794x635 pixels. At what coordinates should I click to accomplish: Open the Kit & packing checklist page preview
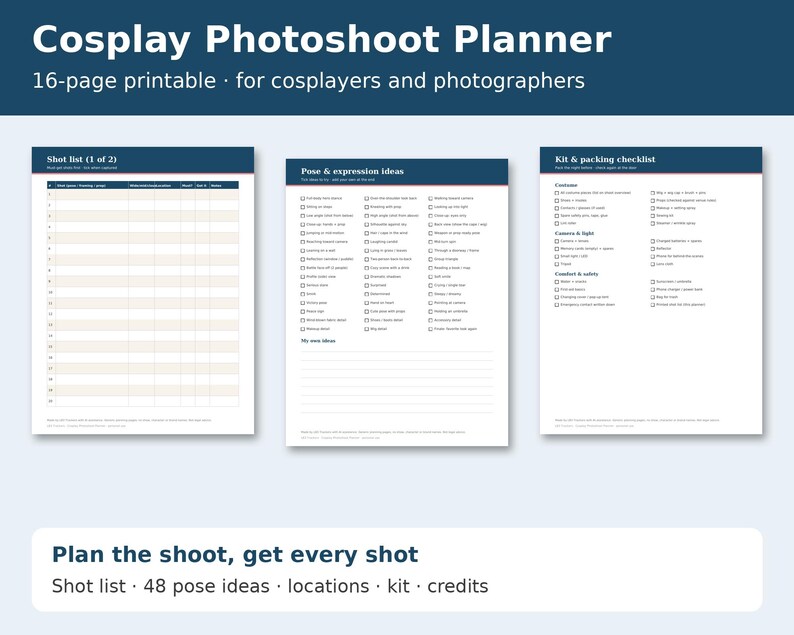tap(651, 291)
